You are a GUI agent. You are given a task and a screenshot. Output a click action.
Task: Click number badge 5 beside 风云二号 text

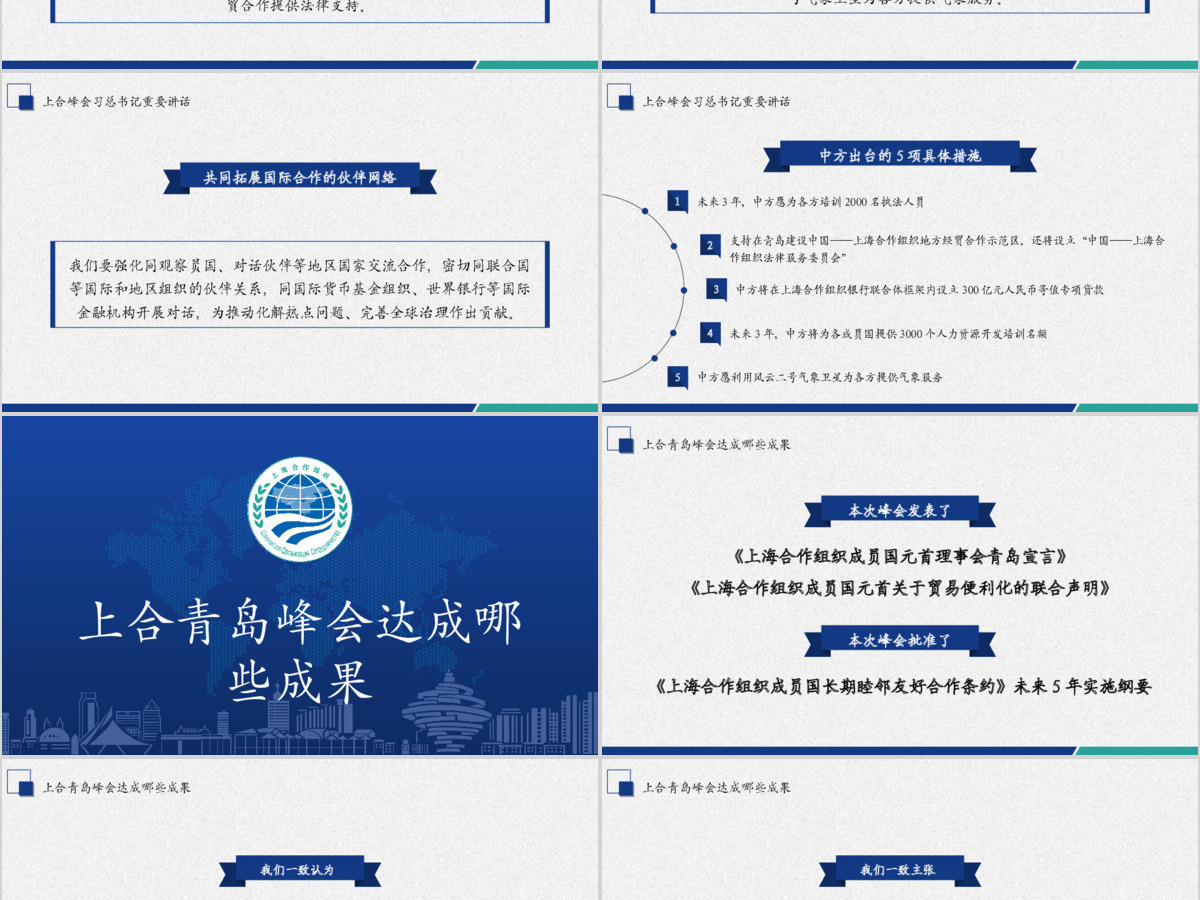click(677, 377)
